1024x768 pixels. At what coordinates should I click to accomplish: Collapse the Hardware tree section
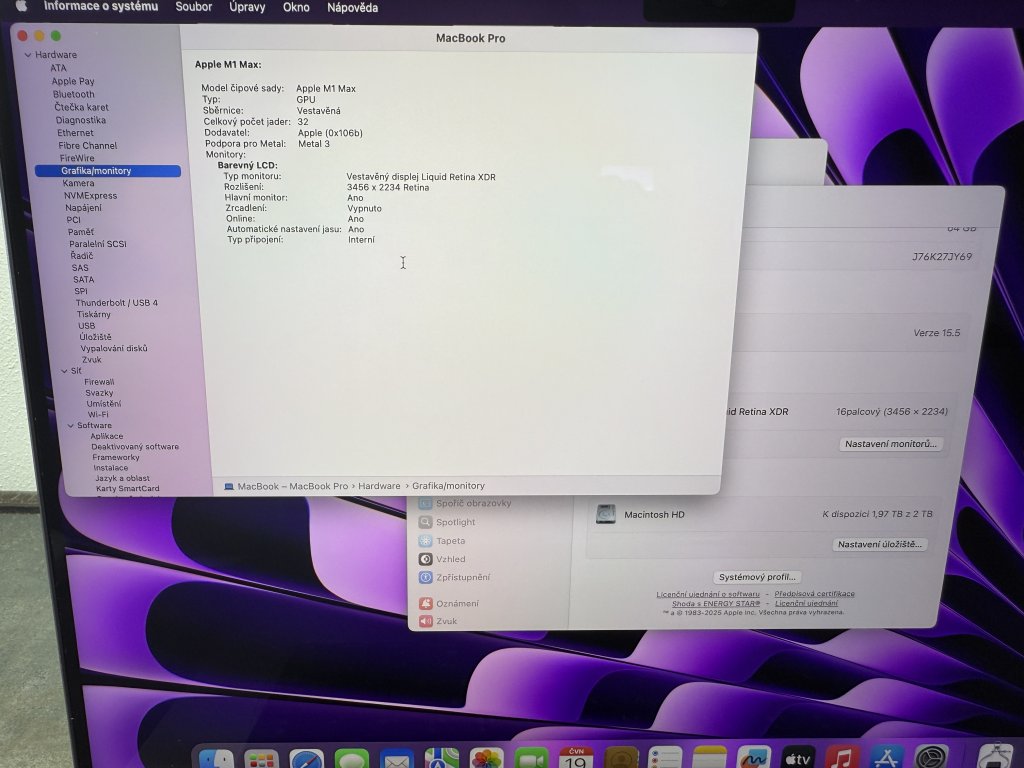point(27,55)
